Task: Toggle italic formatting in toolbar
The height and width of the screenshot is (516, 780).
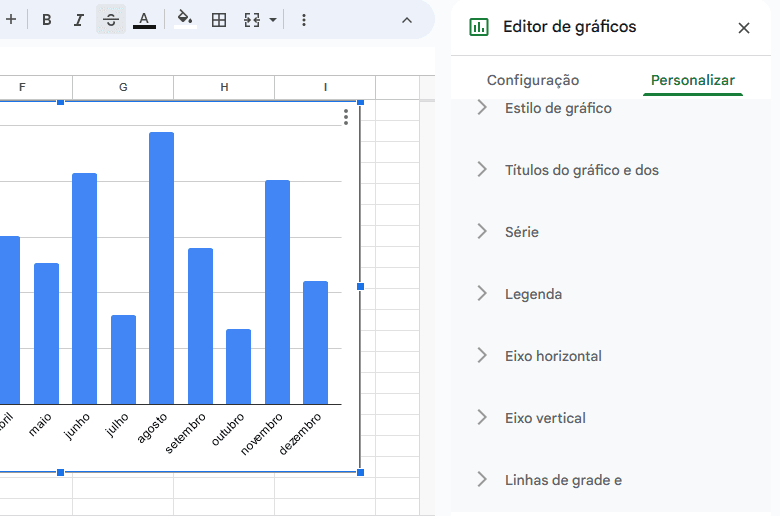Action: [x=79, y=20]
